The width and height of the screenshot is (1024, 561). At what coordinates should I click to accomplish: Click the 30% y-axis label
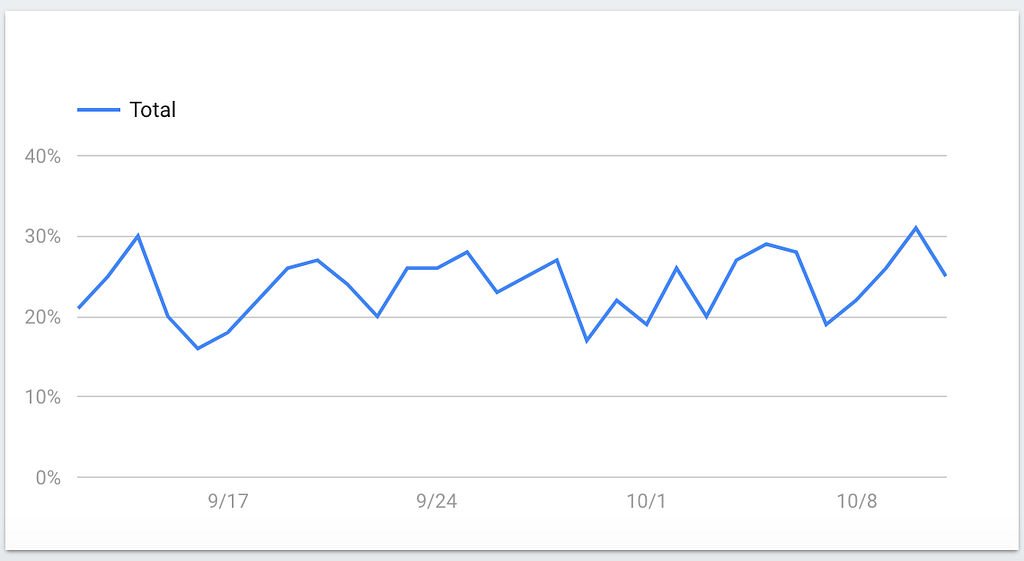point(43,237)
